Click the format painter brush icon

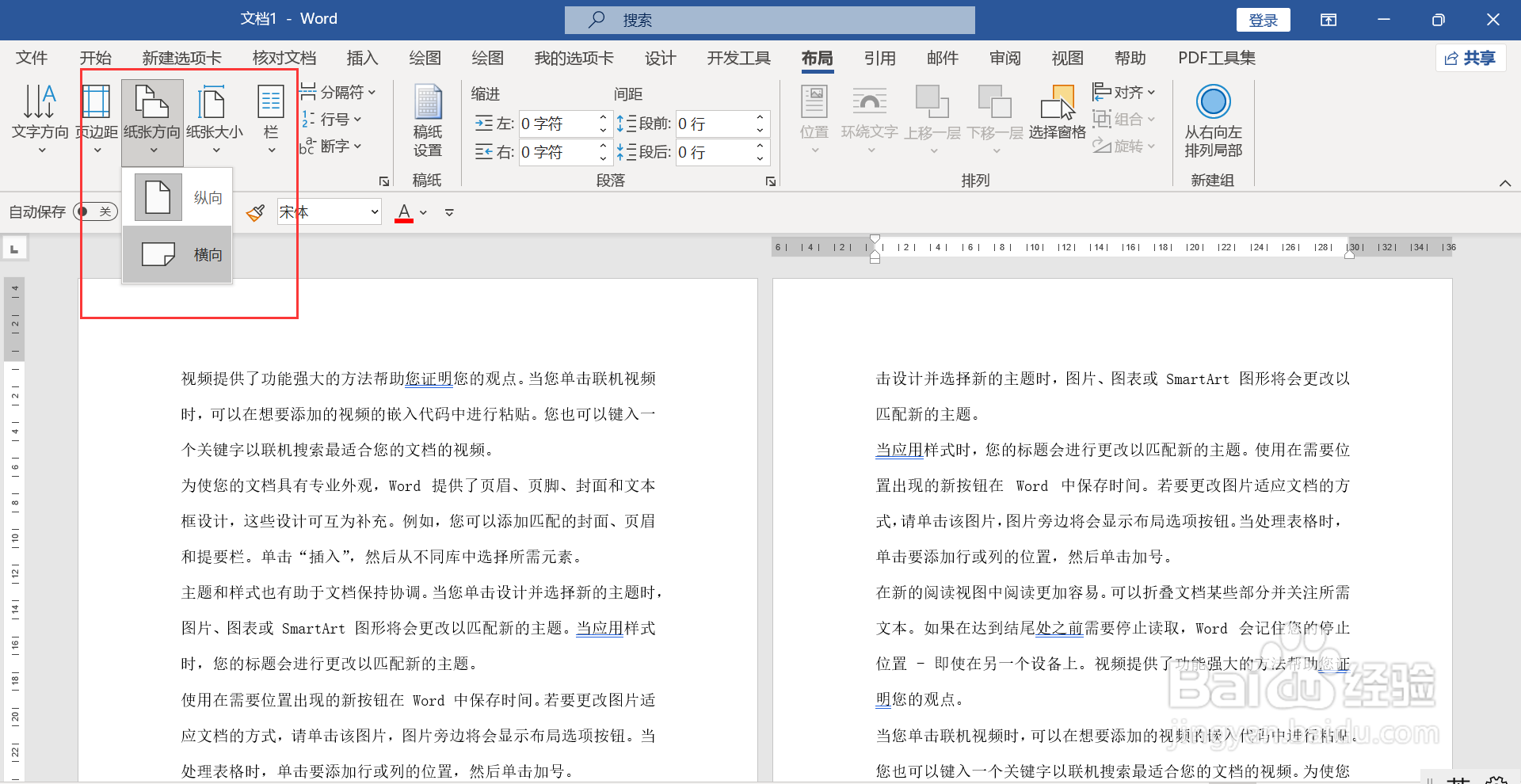click(255, 212)
